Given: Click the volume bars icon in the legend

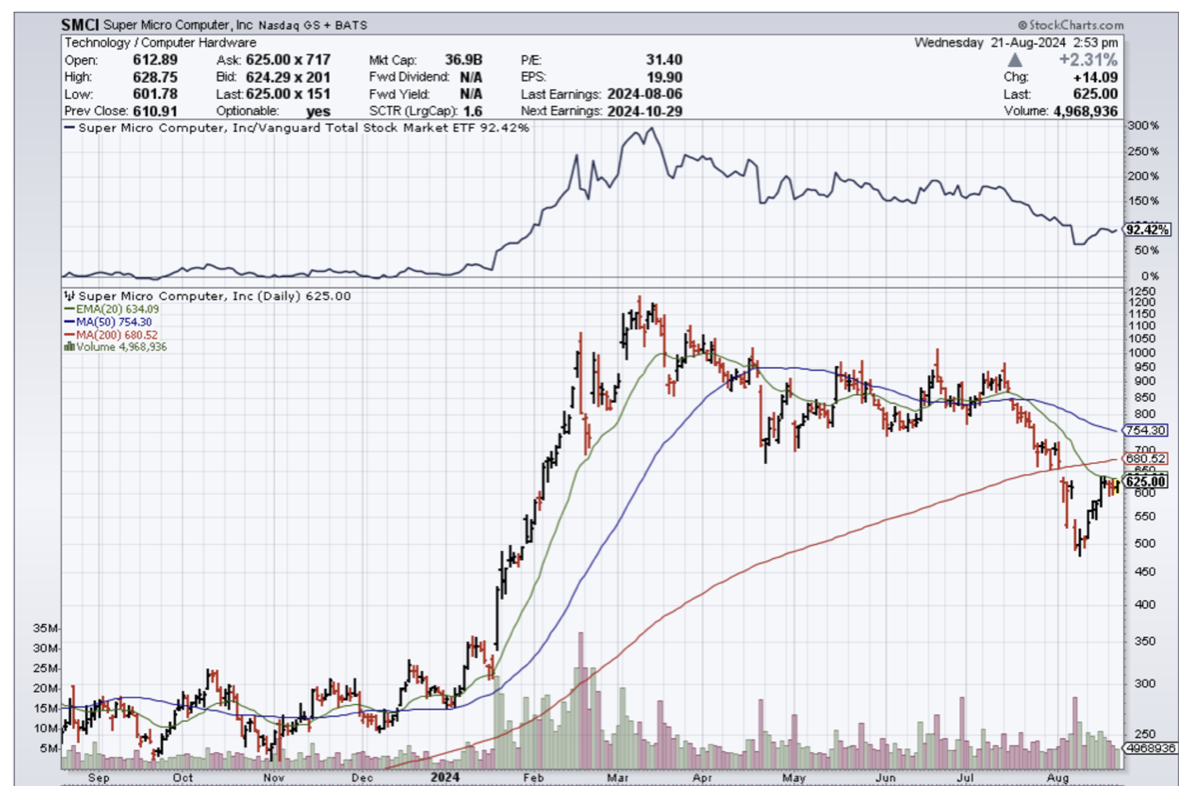Looking at the screenshot, I should [x=68, y=347].
